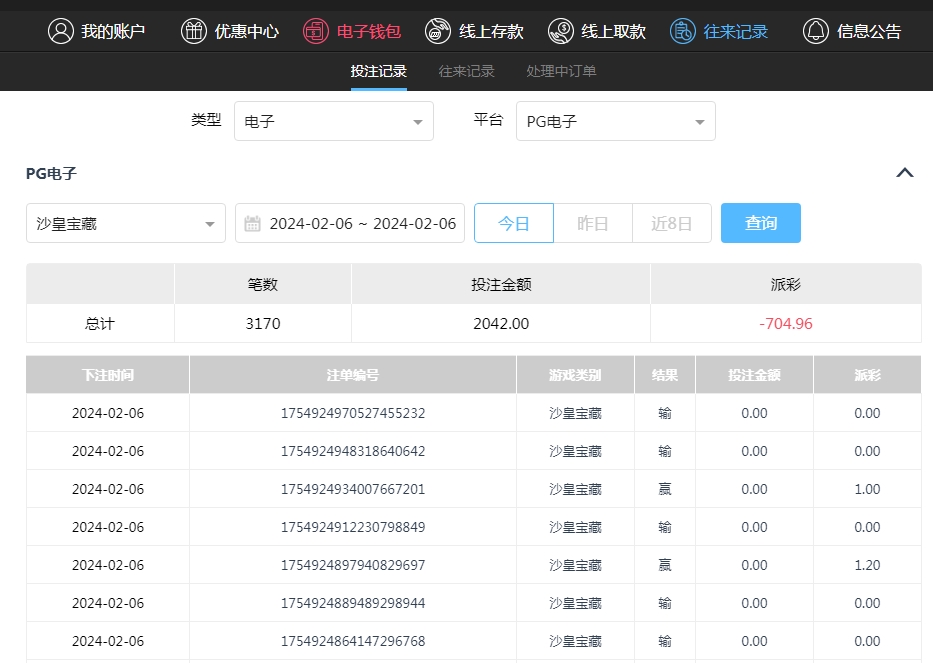Switch to the 处理中订单 tab
This screenshot has height=663, width=933.
tap(561, 71)
